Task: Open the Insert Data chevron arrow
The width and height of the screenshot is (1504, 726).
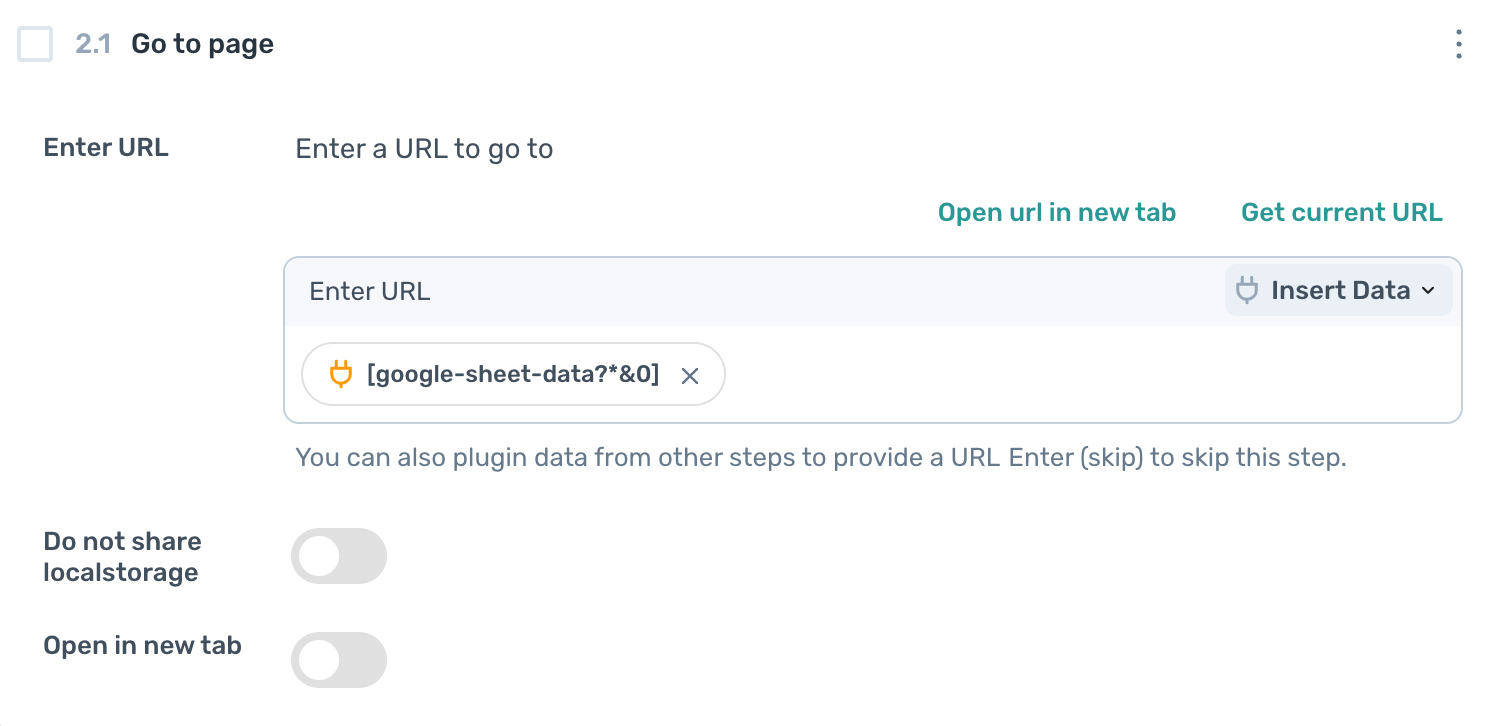Action: pos(1428,291)
